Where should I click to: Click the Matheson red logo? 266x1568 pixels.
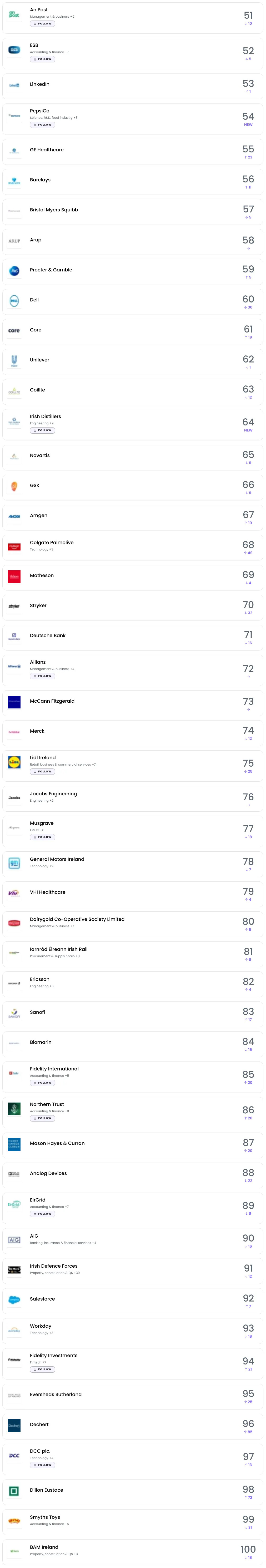(x=14, y=576)
